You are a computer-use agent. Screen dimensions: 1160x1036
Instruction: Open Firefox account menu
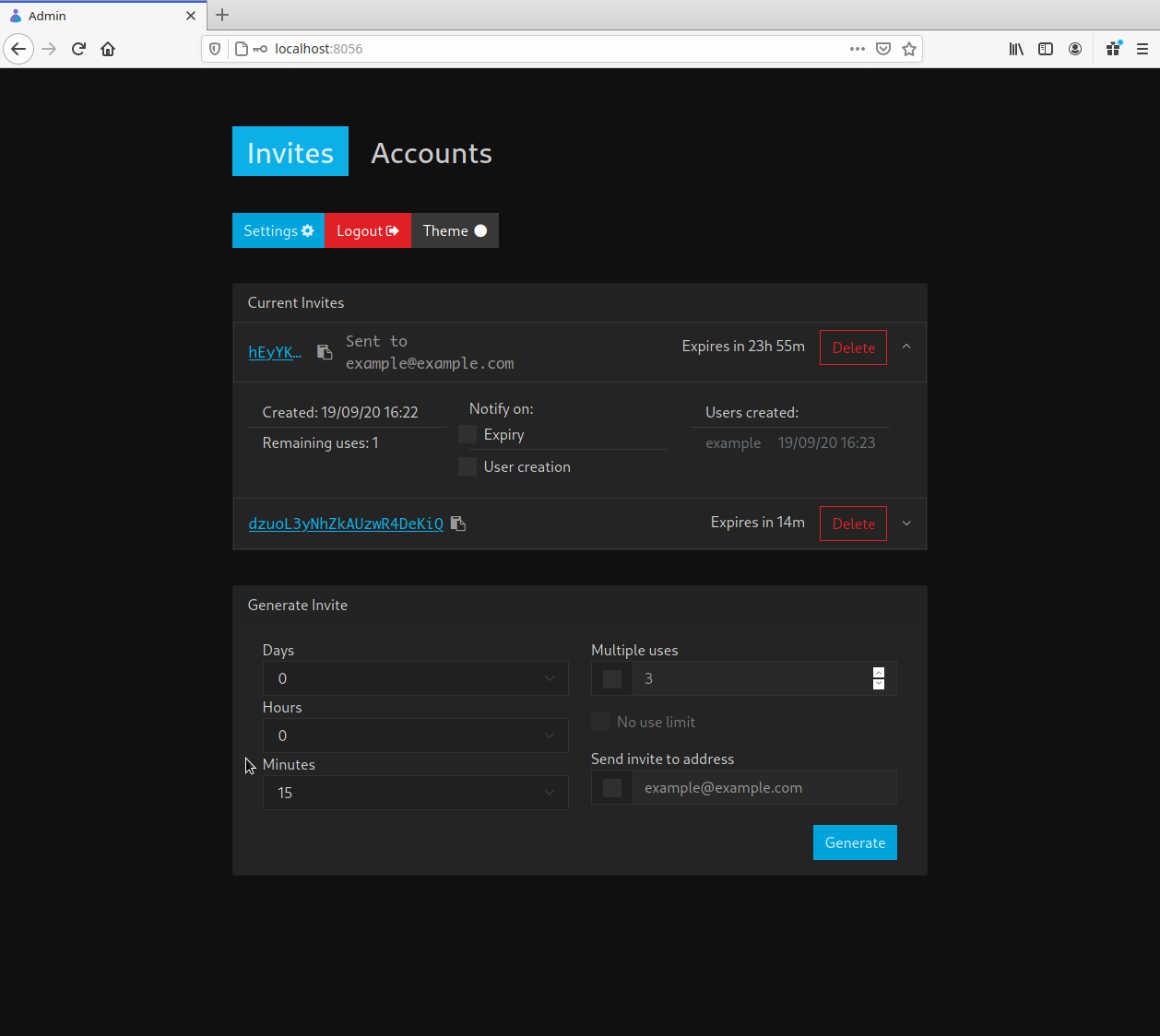[x=1075, y=49]
